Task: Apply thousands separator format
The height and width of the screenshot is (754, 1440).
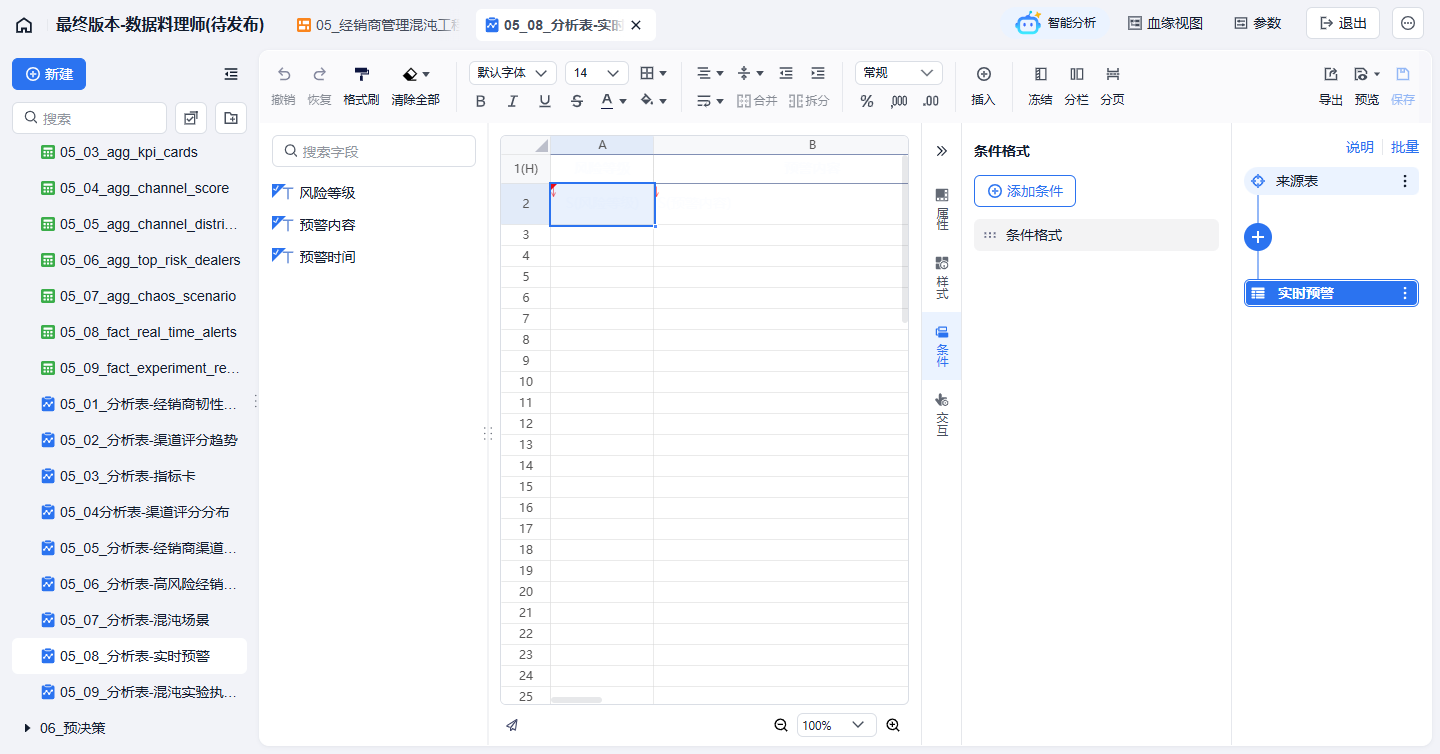Action: pyautogui.click(x=899, y=101)
